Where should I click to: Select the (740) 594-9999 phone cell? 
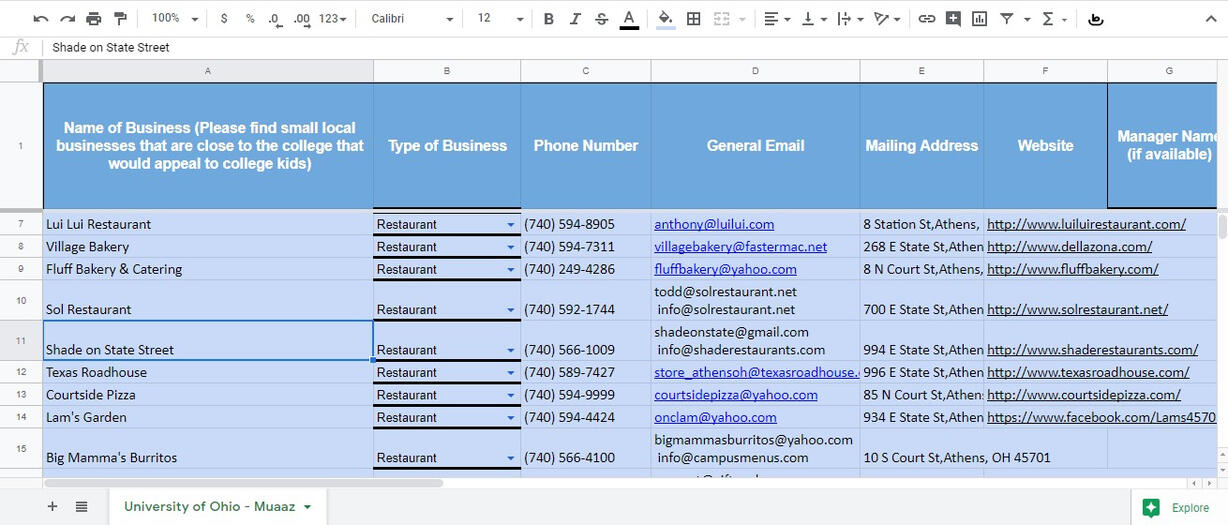pos(586,395)
